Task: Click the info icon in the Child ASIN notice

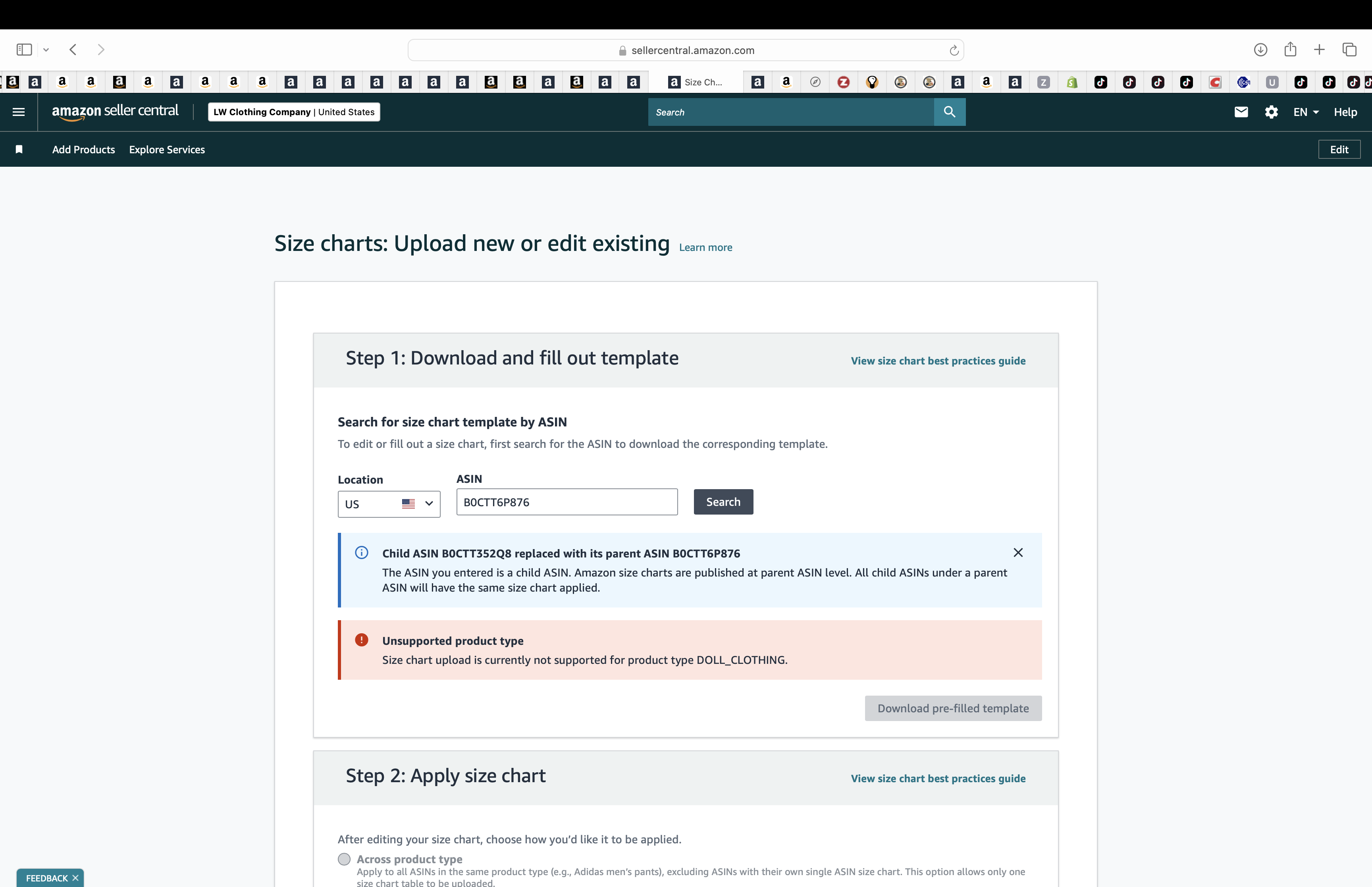Action: click(x=362, y=552)
